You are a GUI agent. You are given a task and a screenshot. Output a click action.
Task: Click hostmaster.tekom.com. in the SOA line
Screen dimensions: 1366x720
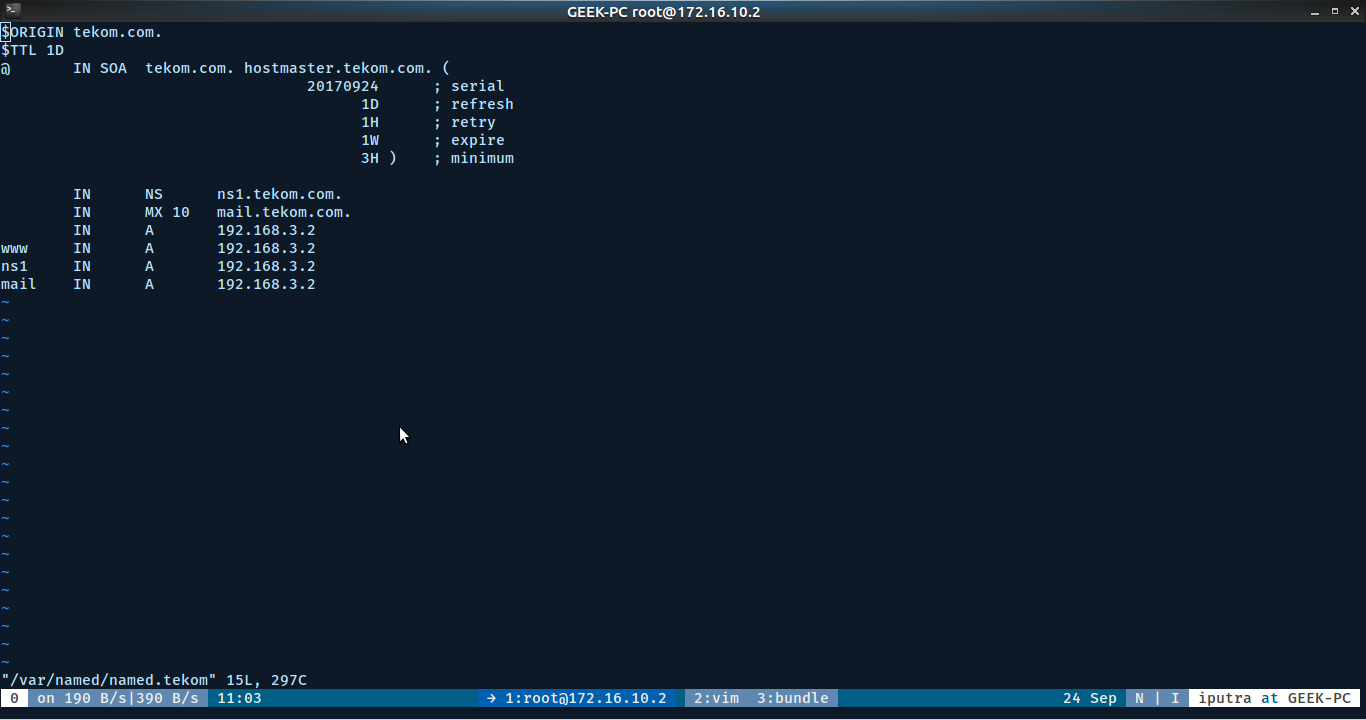pyautogui.click(x=338, y=68)
